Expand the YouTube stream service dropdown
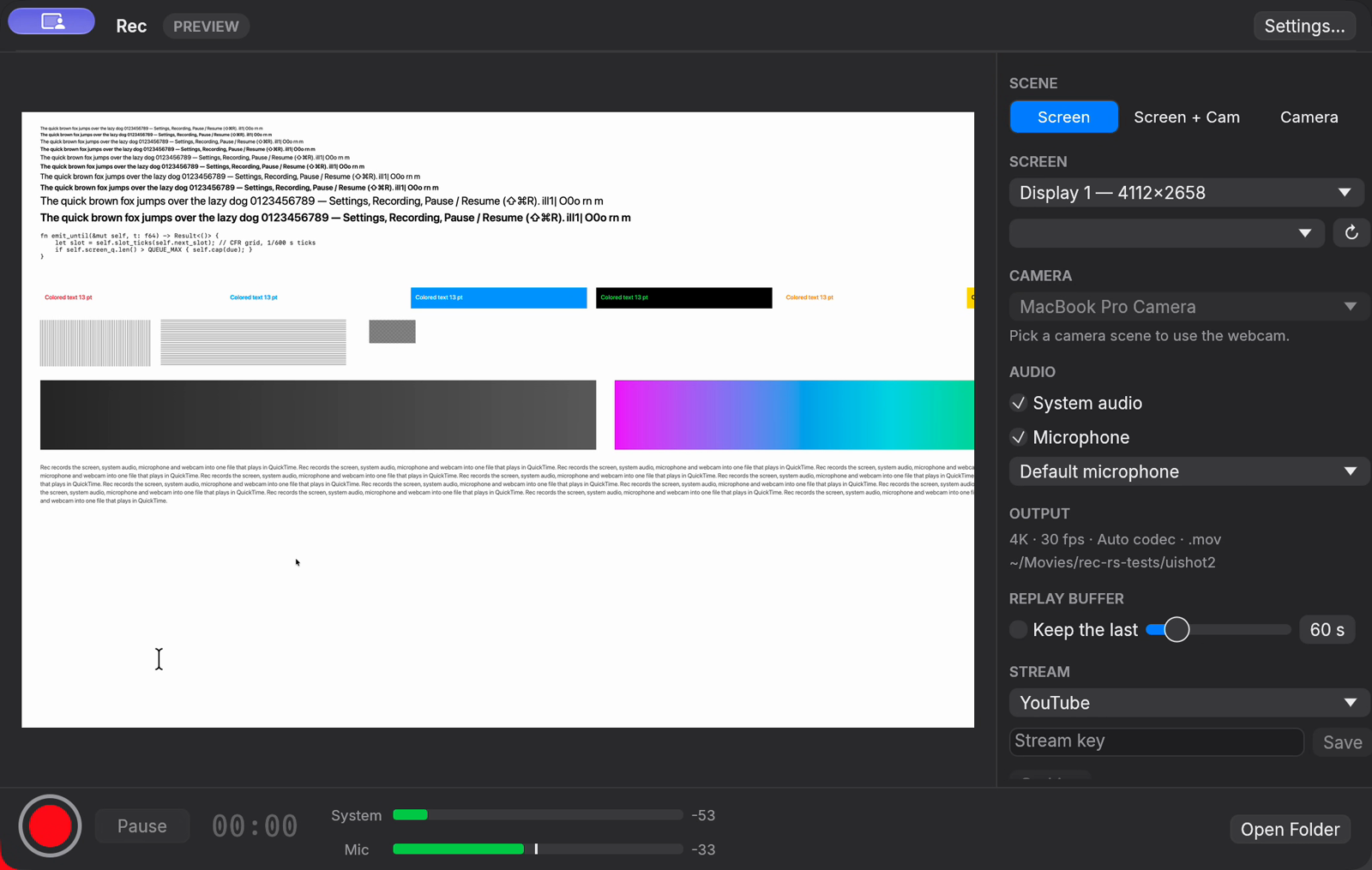1372x870 pixels. point(1188,703)
